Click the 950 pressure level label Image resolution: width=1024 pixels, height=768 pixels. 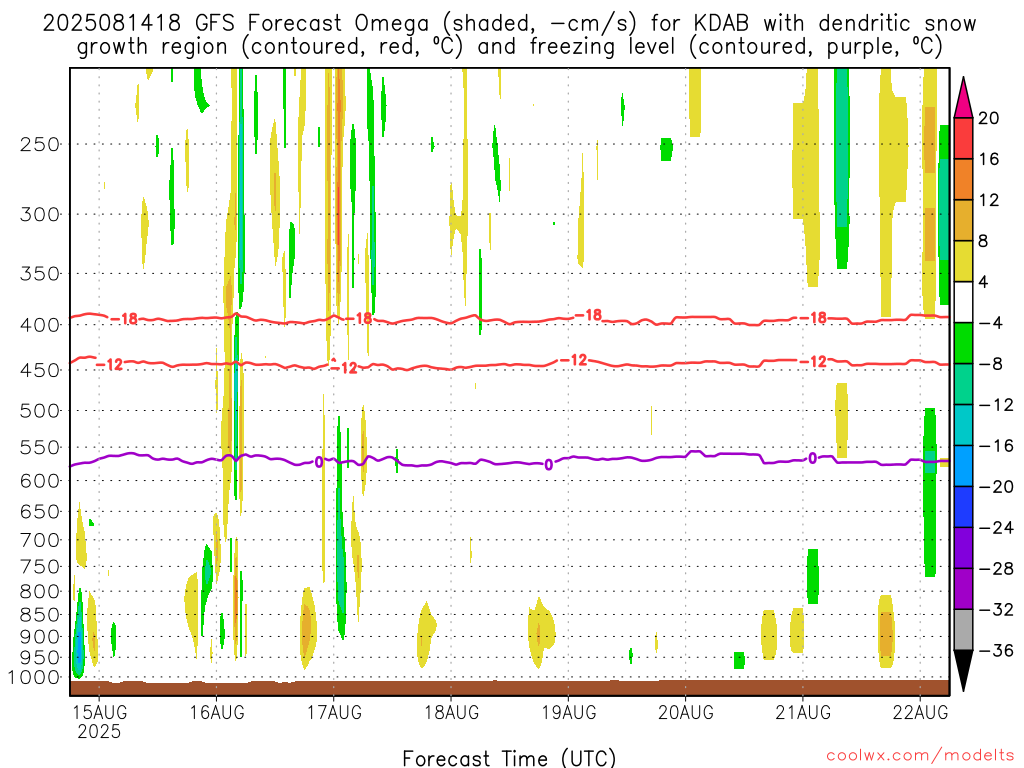tap(40, 658)
